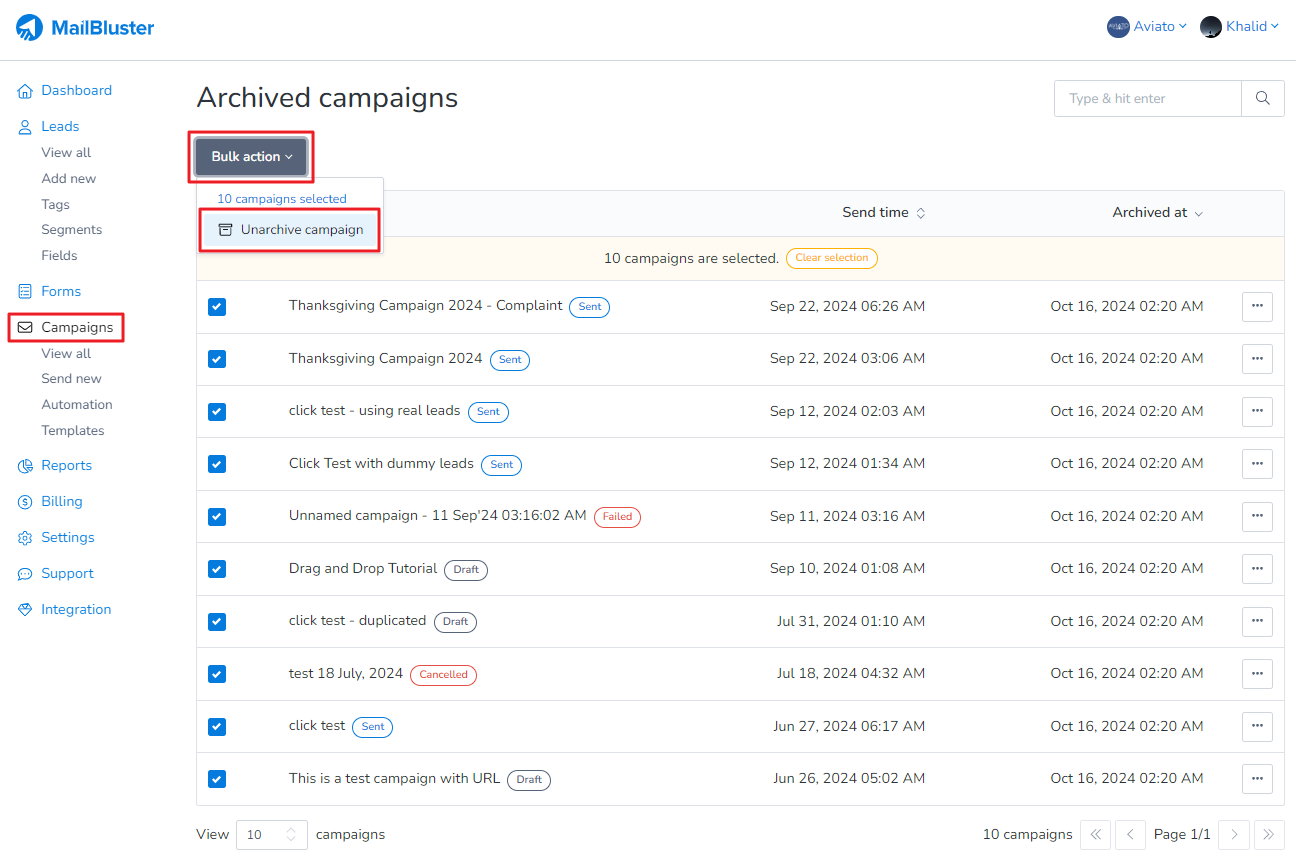The height and width of the screenshot is (861, 1296).
Task: Open the Khalid user account menu
Action: (x=1240, y=27)
